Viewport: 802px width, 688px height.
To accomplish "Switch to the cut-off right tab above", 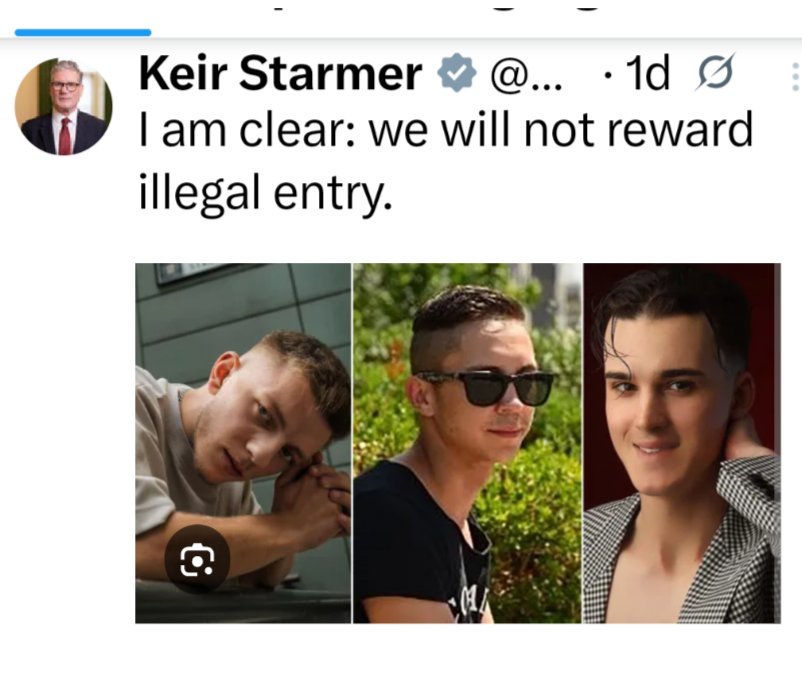I will click(547, 4).
